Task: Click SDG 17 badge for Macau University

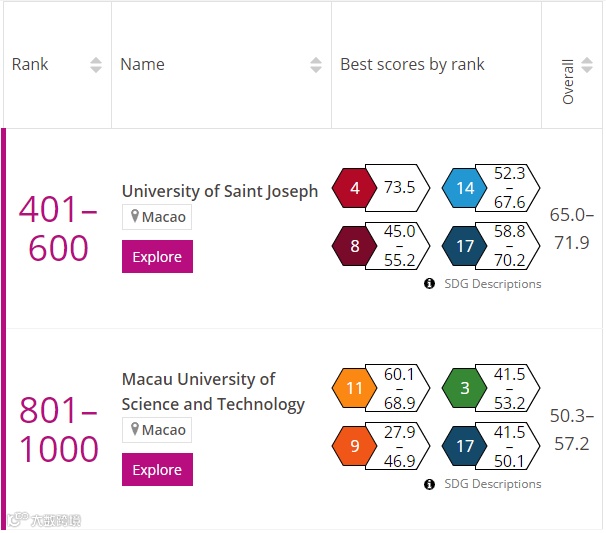Action: pos(465,446)
